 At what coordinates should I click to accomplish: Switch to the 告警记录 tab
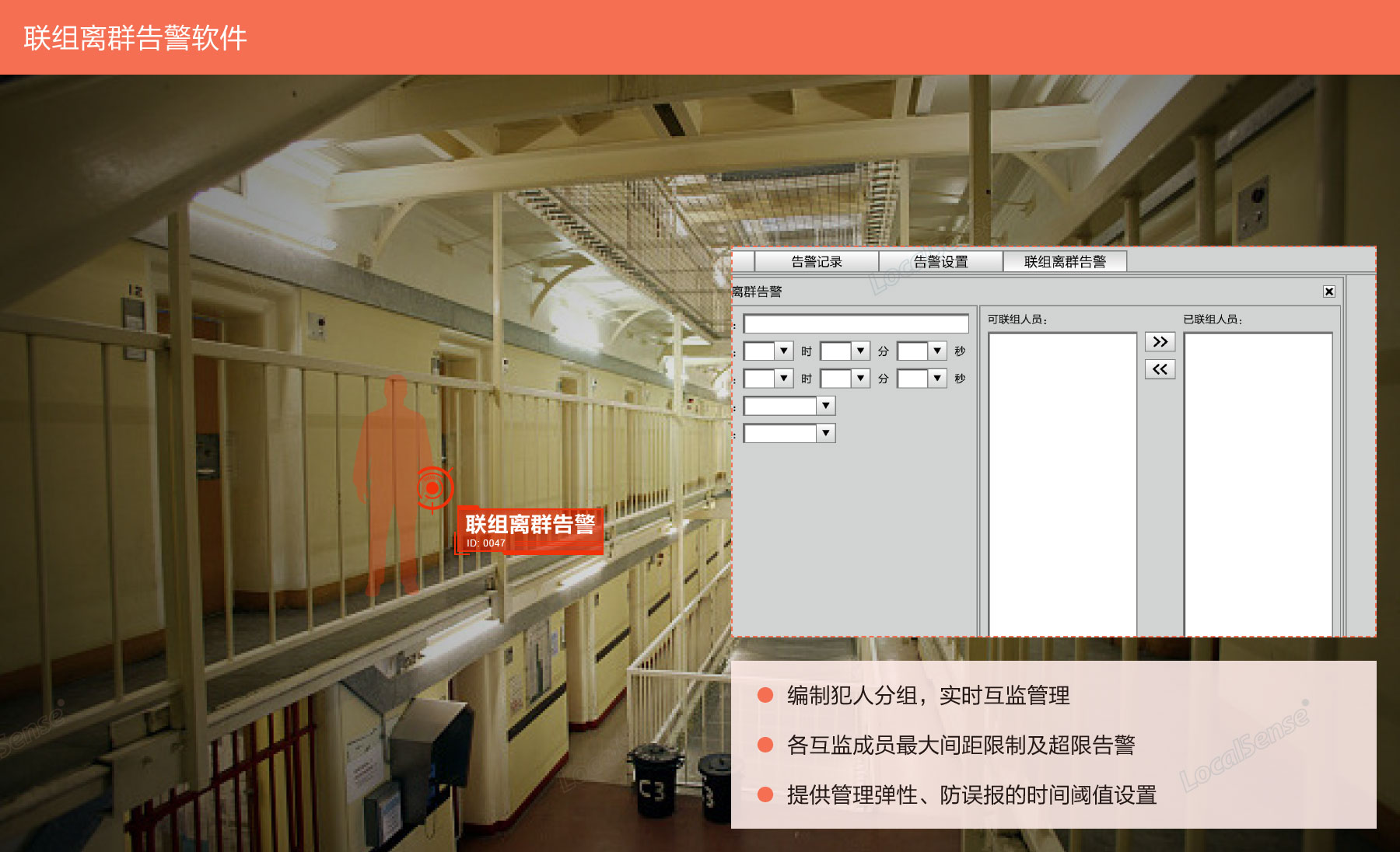[817, 262]
